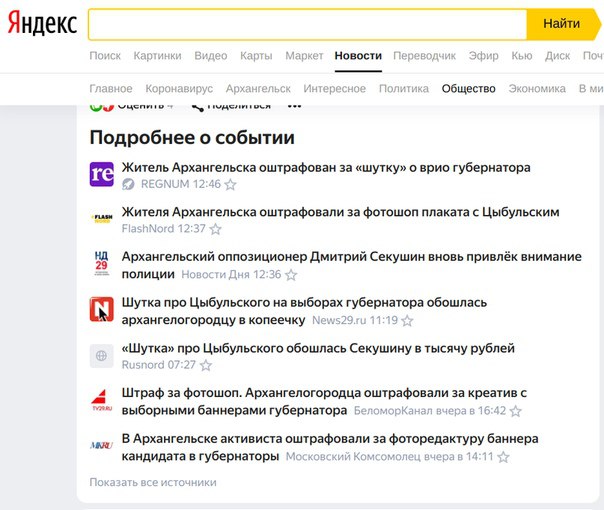
Task: Open the Поиск tab
Action: click(105, 56)
